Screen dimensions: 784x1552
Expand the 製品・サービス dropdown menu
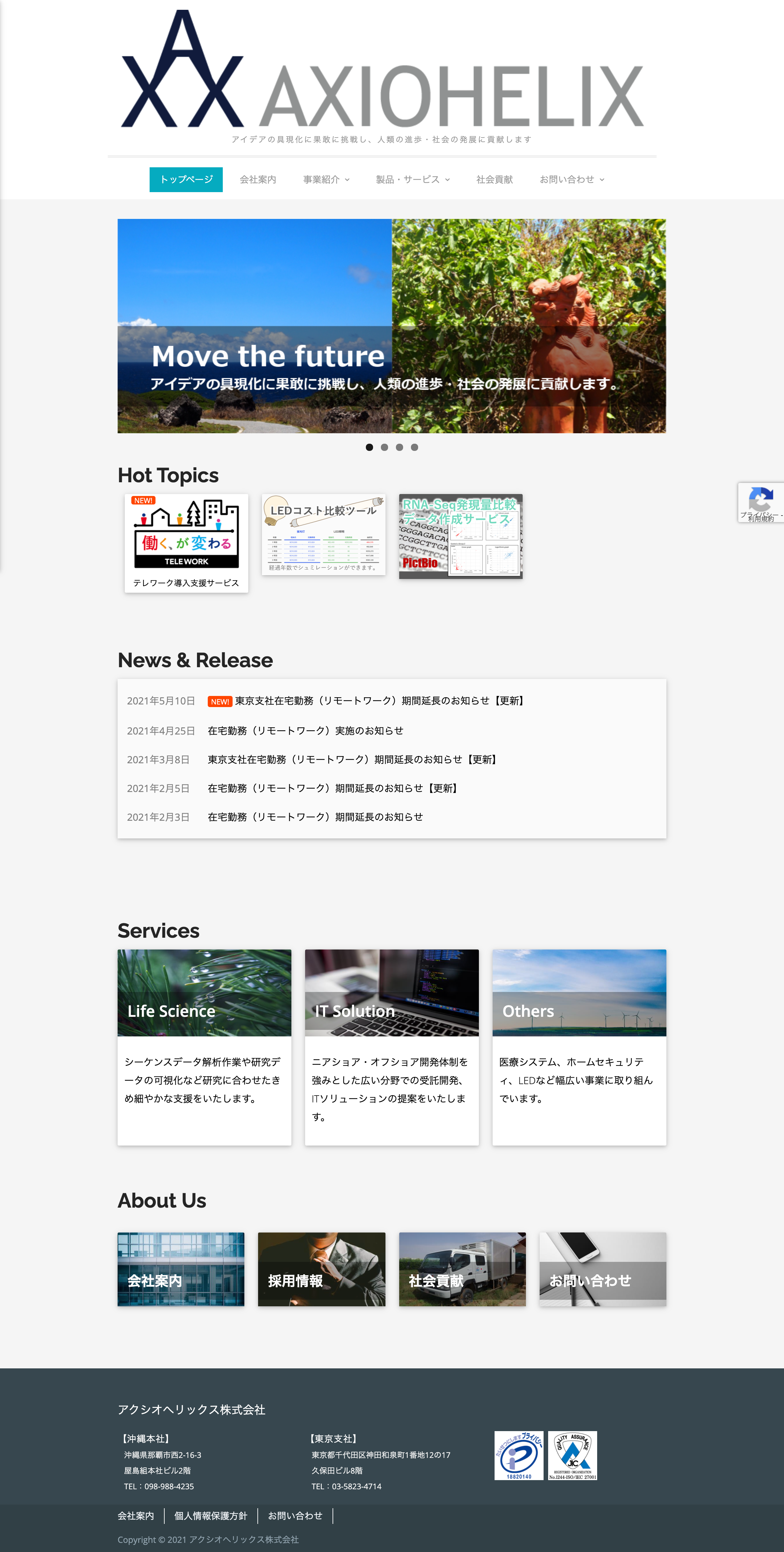413,179
